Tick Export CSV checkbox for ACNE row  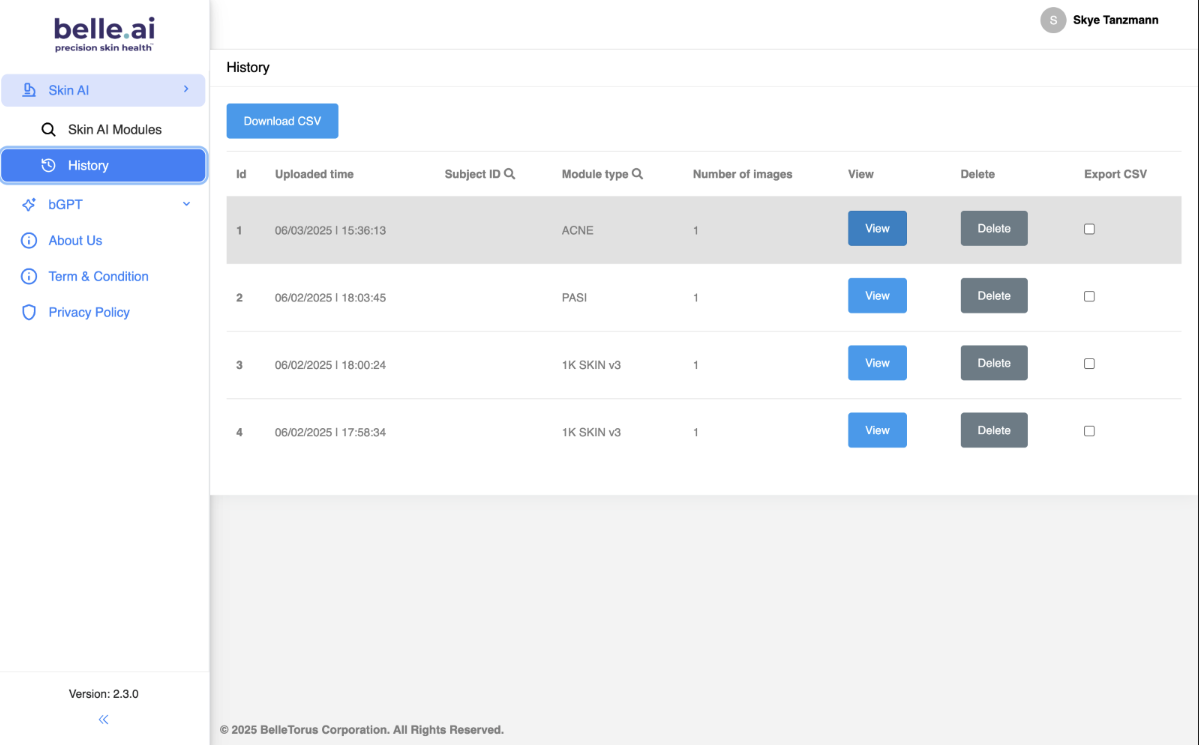[1089, 229]
